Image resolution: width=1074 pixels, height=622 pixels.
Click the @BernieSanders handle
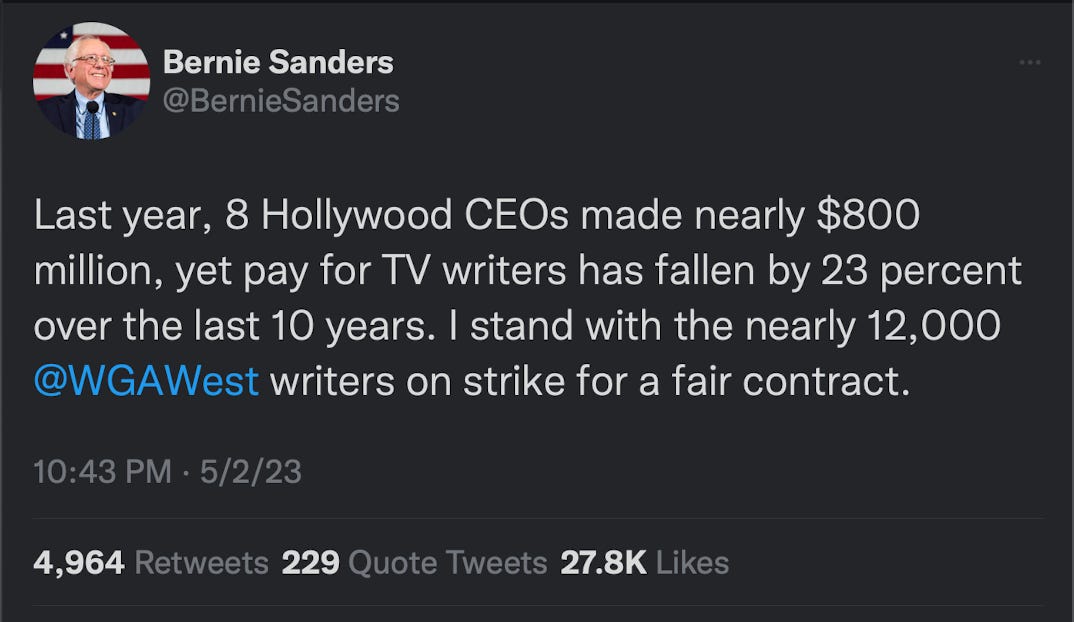[280, 101]
